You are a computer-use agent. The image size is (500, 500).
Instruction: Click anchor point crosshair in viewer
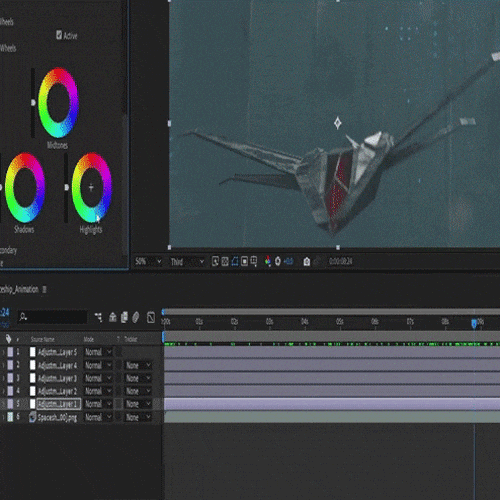click(338, 123)
